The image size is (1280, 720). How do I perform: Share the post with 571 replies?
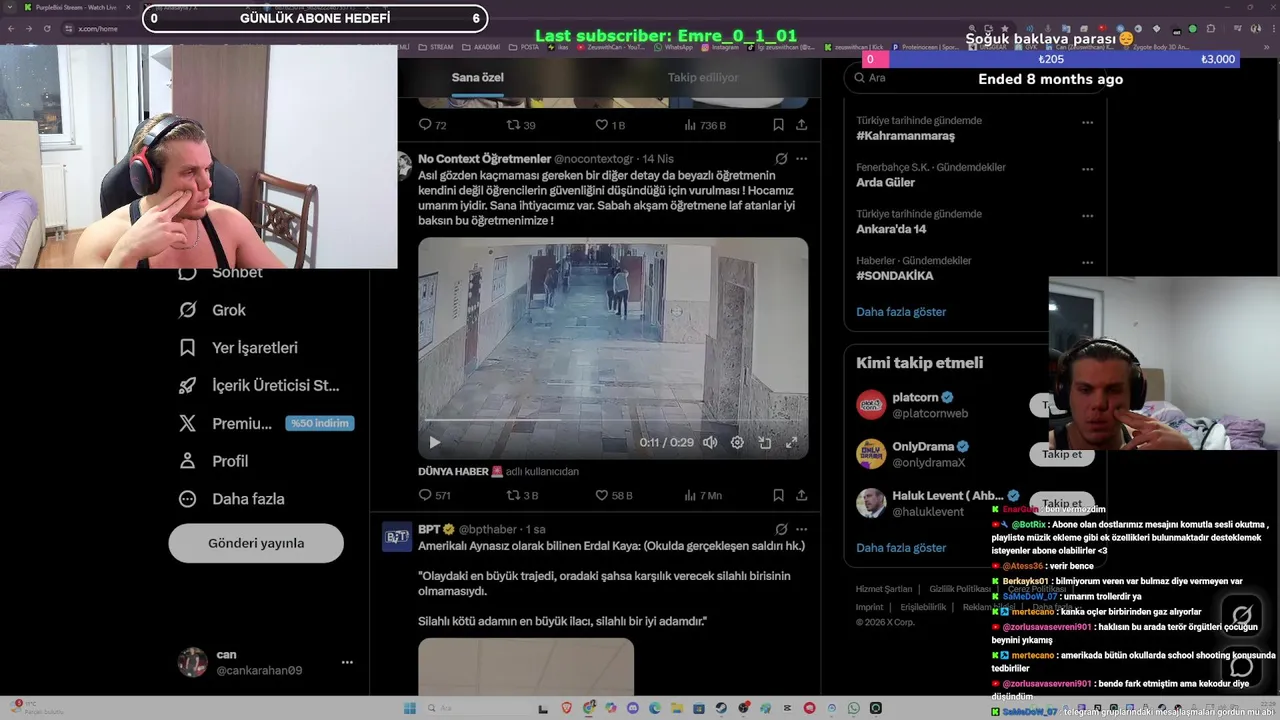click(802, 495)
